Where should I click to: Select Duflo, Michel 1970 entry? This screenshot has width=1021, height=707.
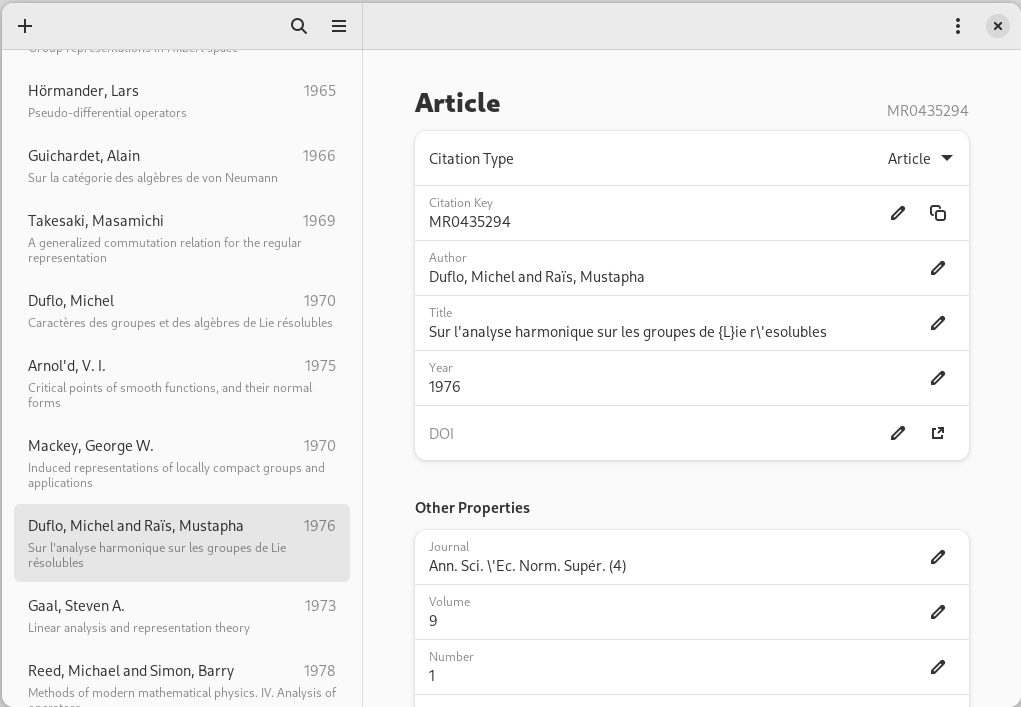[182, 311]
